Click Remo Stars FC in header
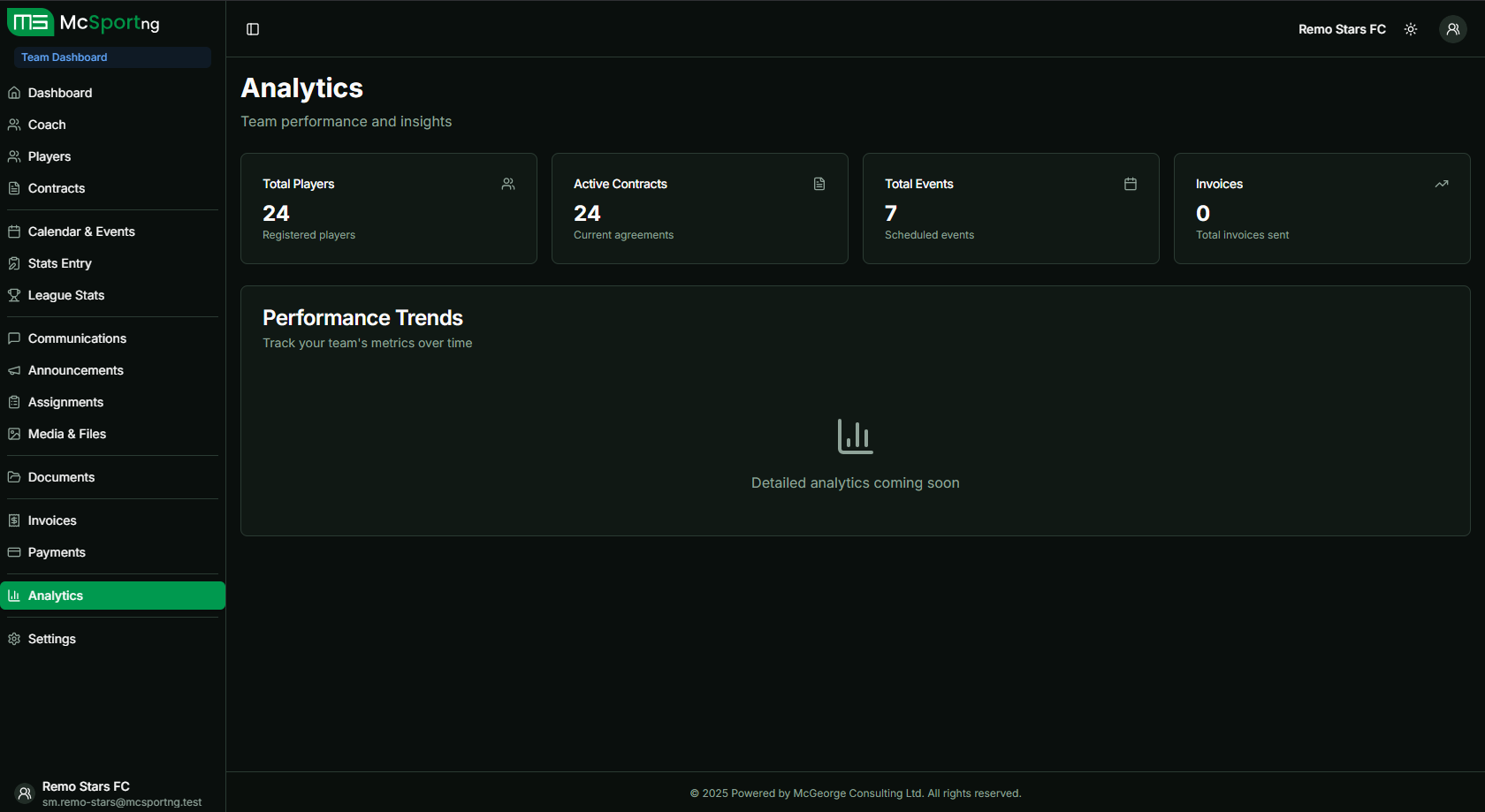Image resolution: width=1485 pixels, height=812 pixels. tap(1341, 29)
